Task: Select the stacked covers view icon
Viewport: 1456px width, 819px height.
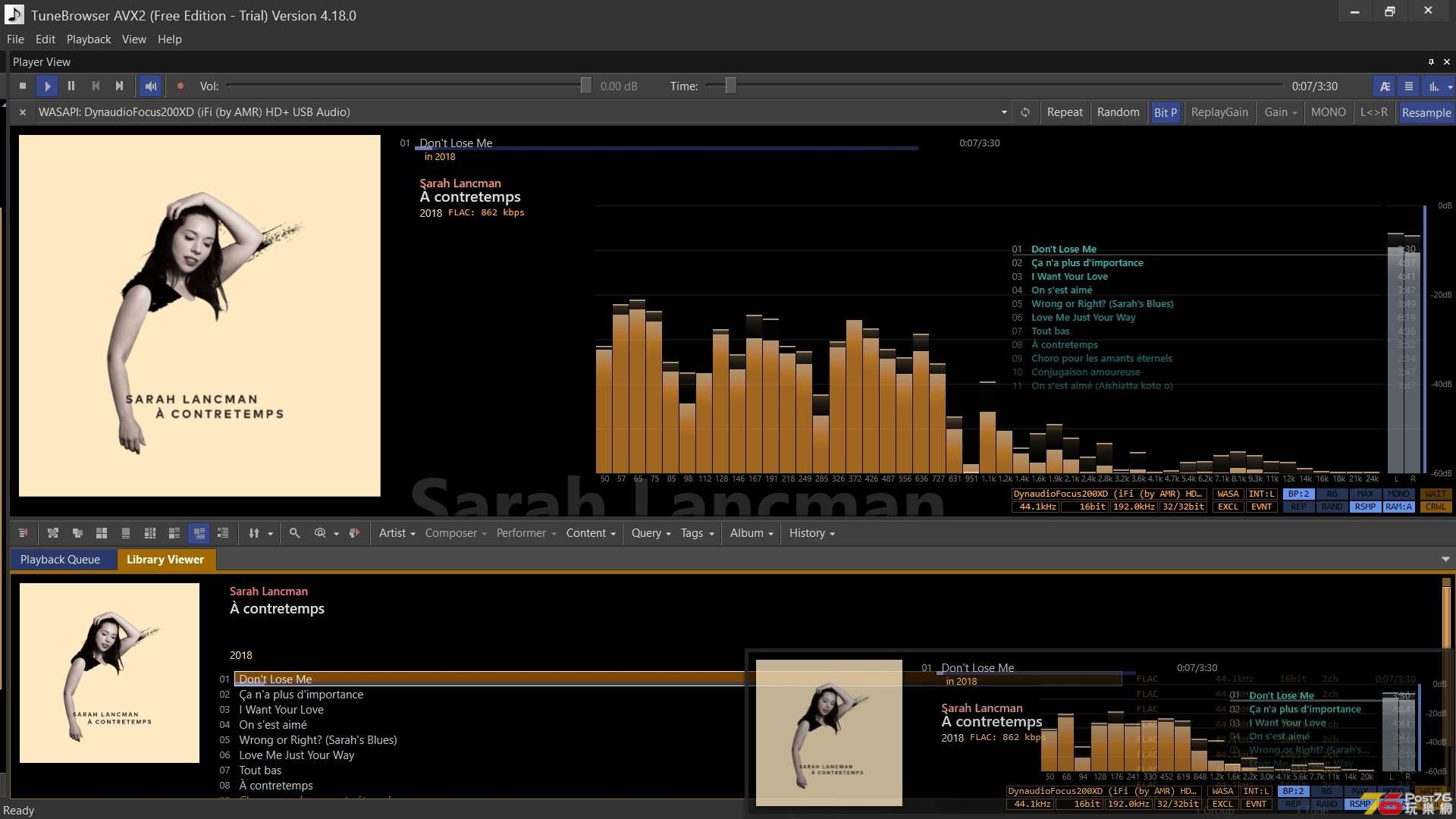Action: 77,533
